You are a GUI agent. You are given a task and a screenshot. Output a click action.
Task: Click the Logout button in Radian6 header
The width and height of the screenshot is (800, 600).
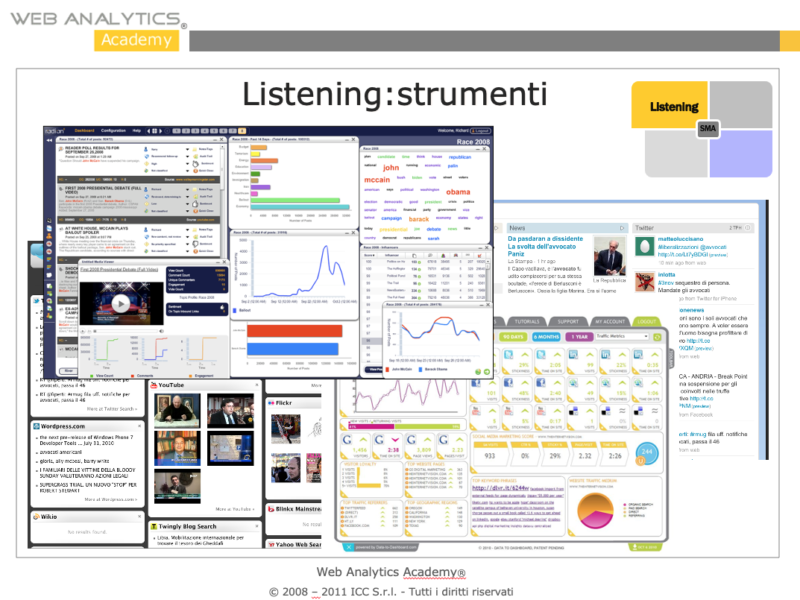click(x=480, y=131)
